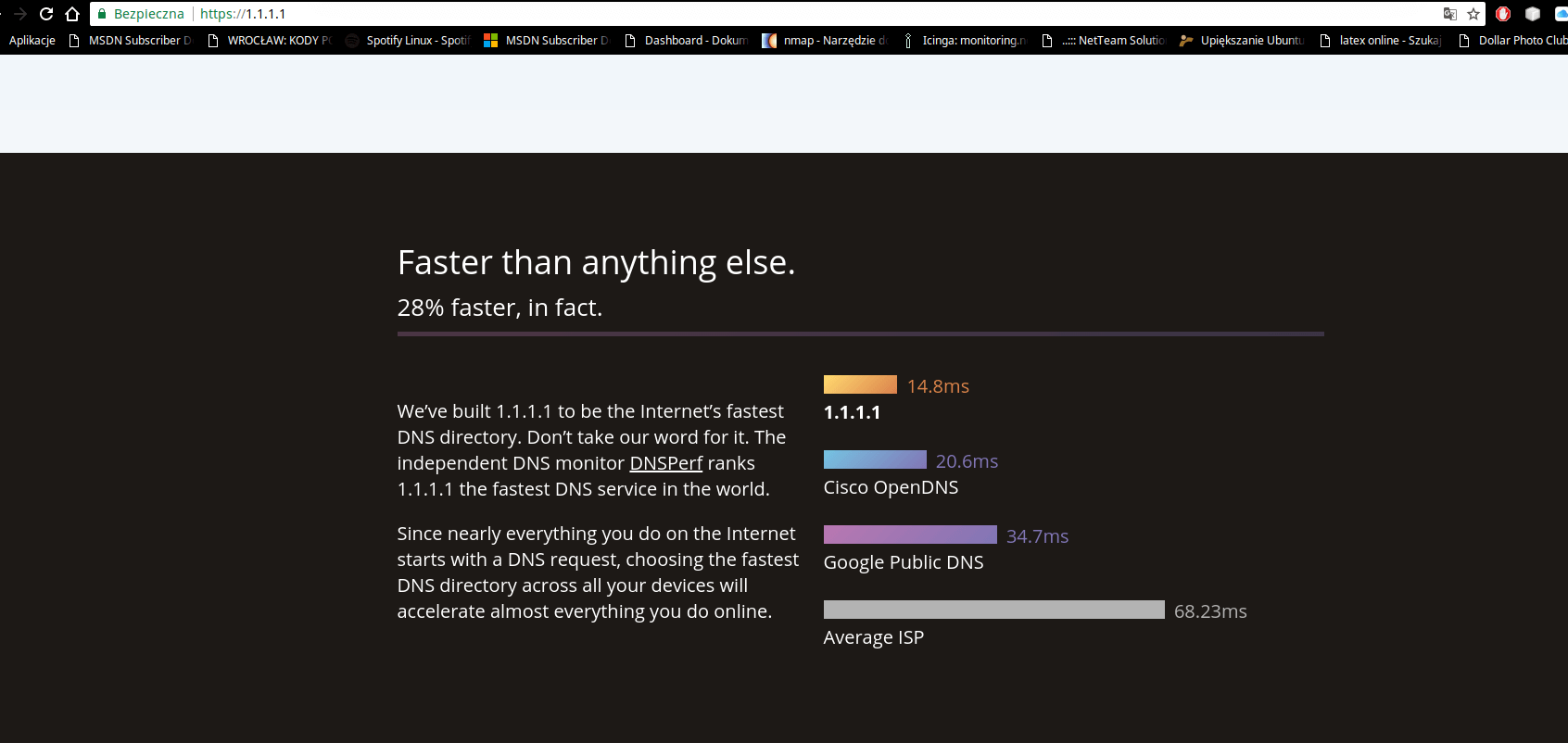
Task: Click the 'Faster than anything else.' heading
Action: pos(597,263)
